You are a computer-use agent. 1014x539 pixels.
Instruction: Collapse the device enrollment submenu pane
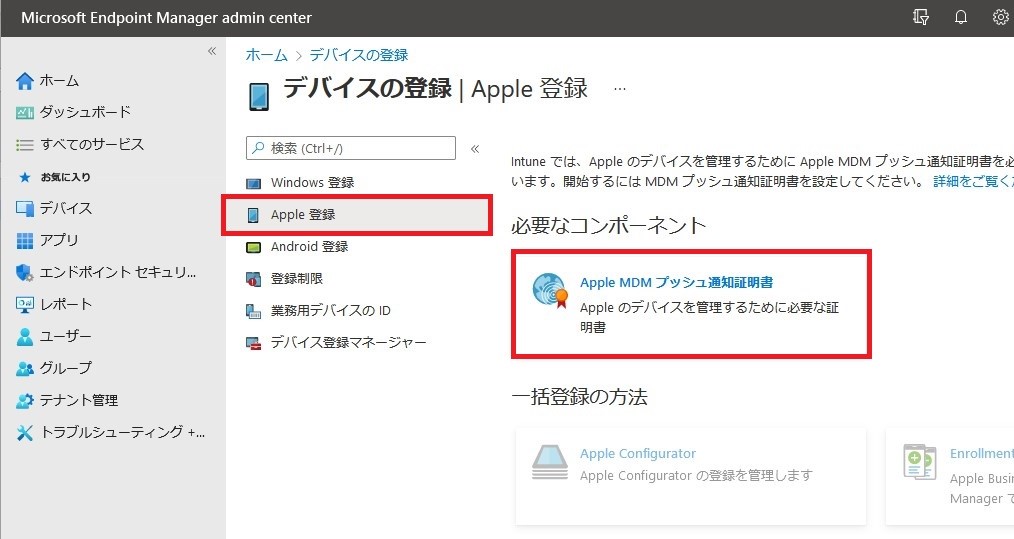[475, 149]
